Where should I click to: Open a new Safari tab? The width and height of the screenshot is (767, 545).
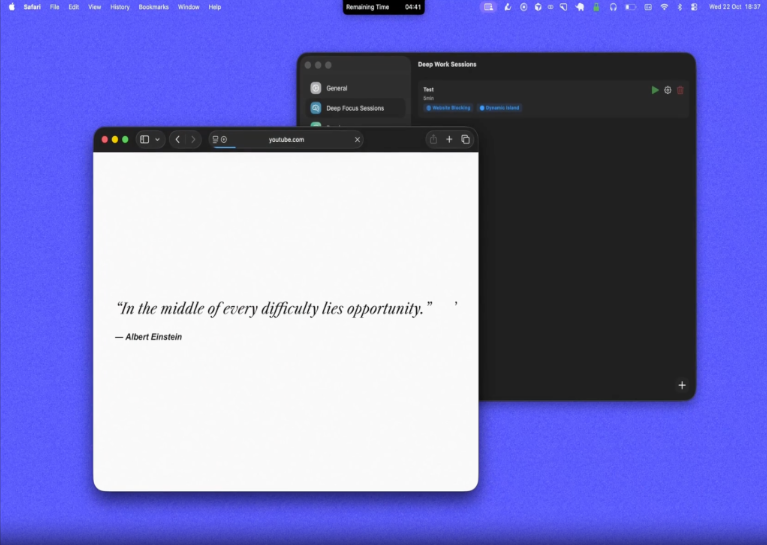[449, 140]
